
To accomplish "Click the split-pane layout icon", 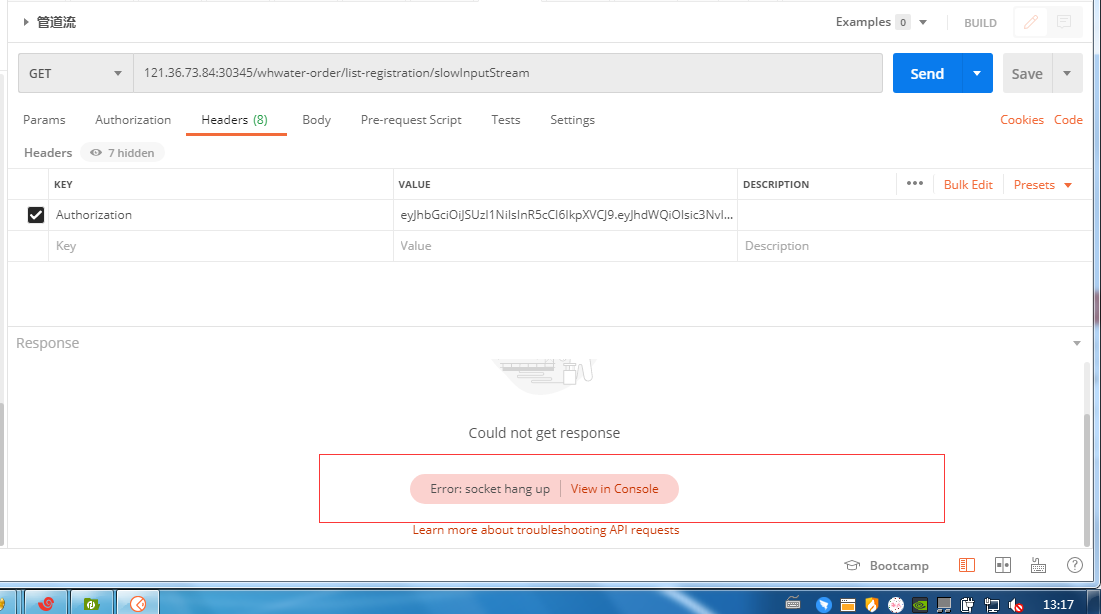I will [x=1002, y=564].
